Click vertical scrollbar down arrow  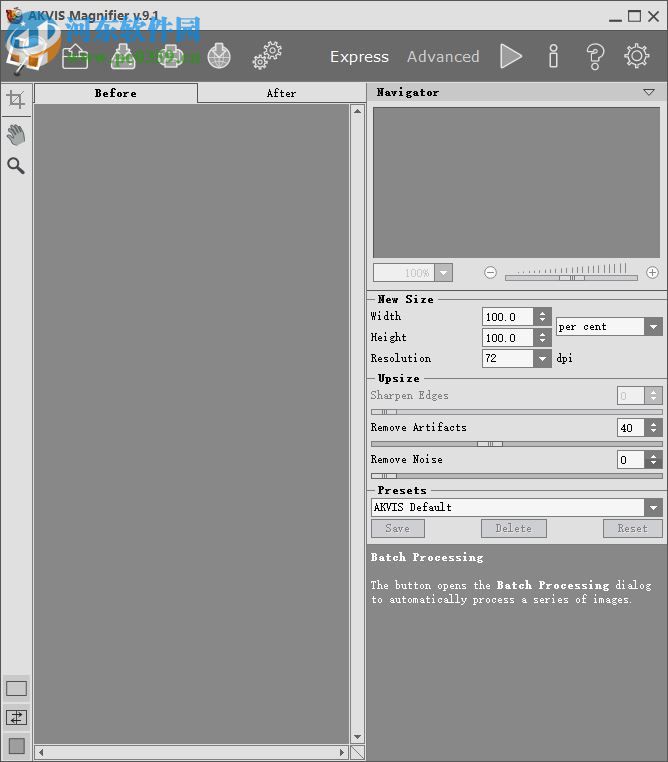tap(358, 737)
